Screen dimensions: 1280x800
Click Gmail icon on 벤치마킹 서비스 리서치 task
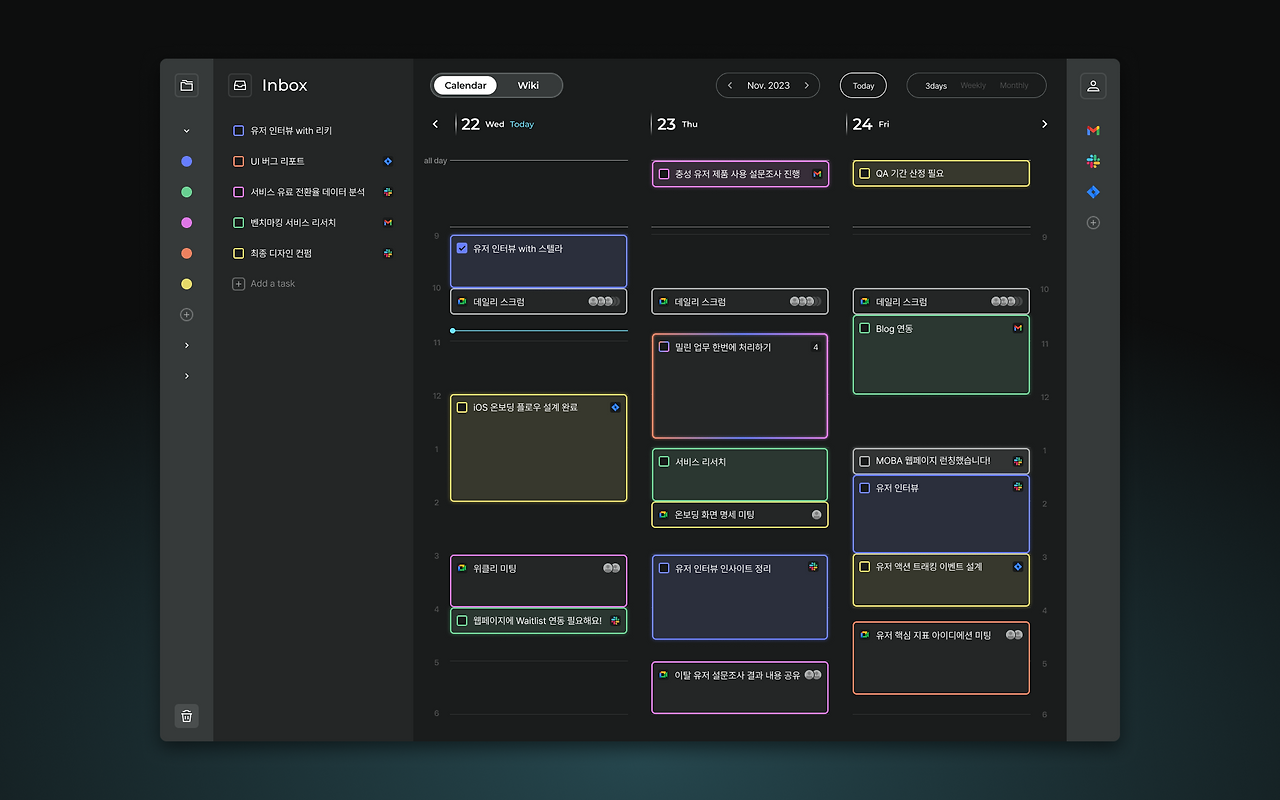coord(388,222)
